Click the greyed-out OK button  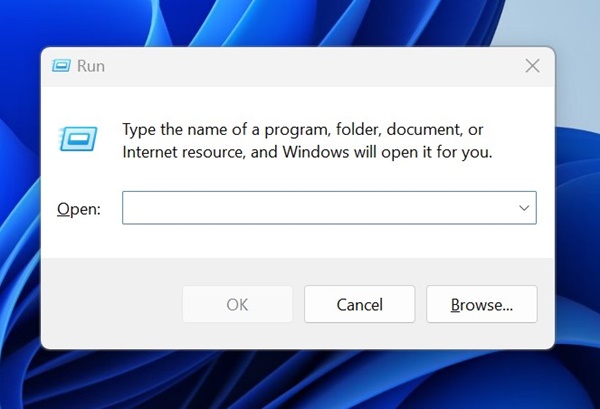(237, 304)
